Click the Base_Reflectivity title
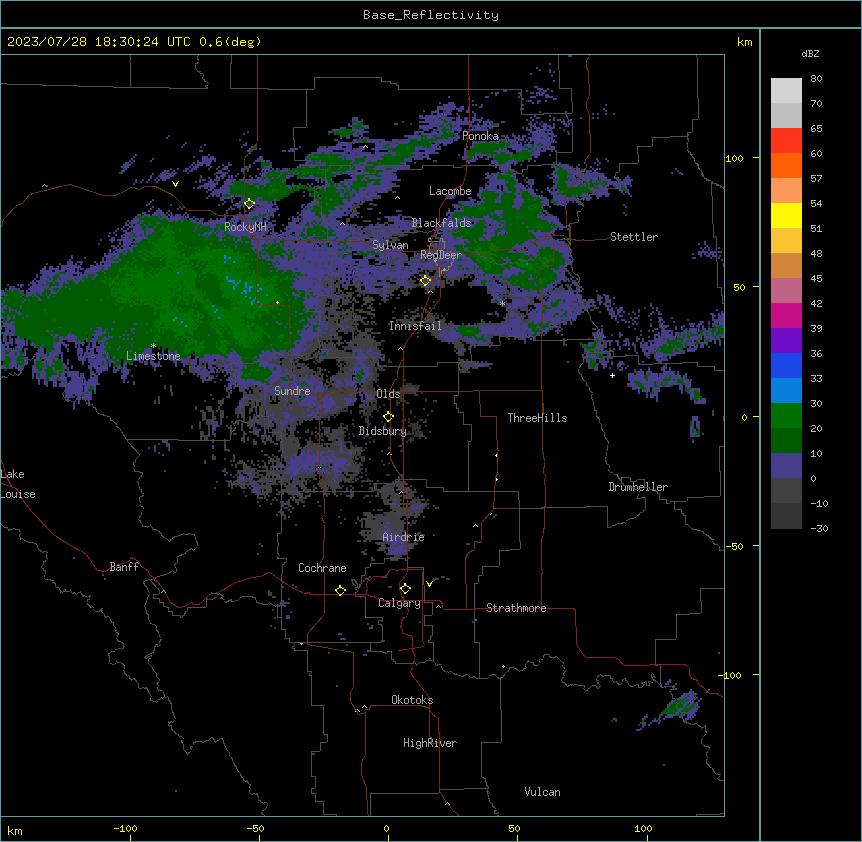The width and height of the screenshot is (862, 842). click(x=431, y=15)
